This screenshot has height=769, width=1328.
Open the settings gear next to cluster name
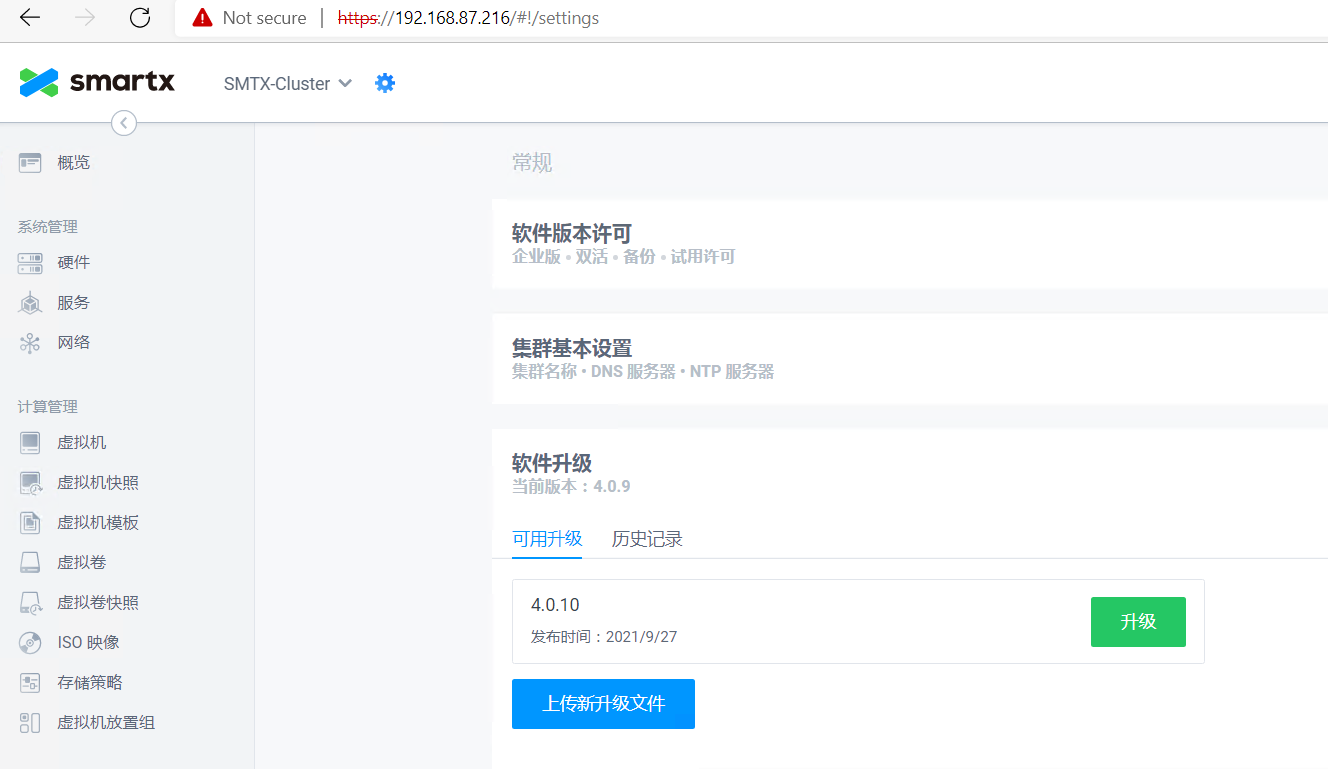[385, 83]
